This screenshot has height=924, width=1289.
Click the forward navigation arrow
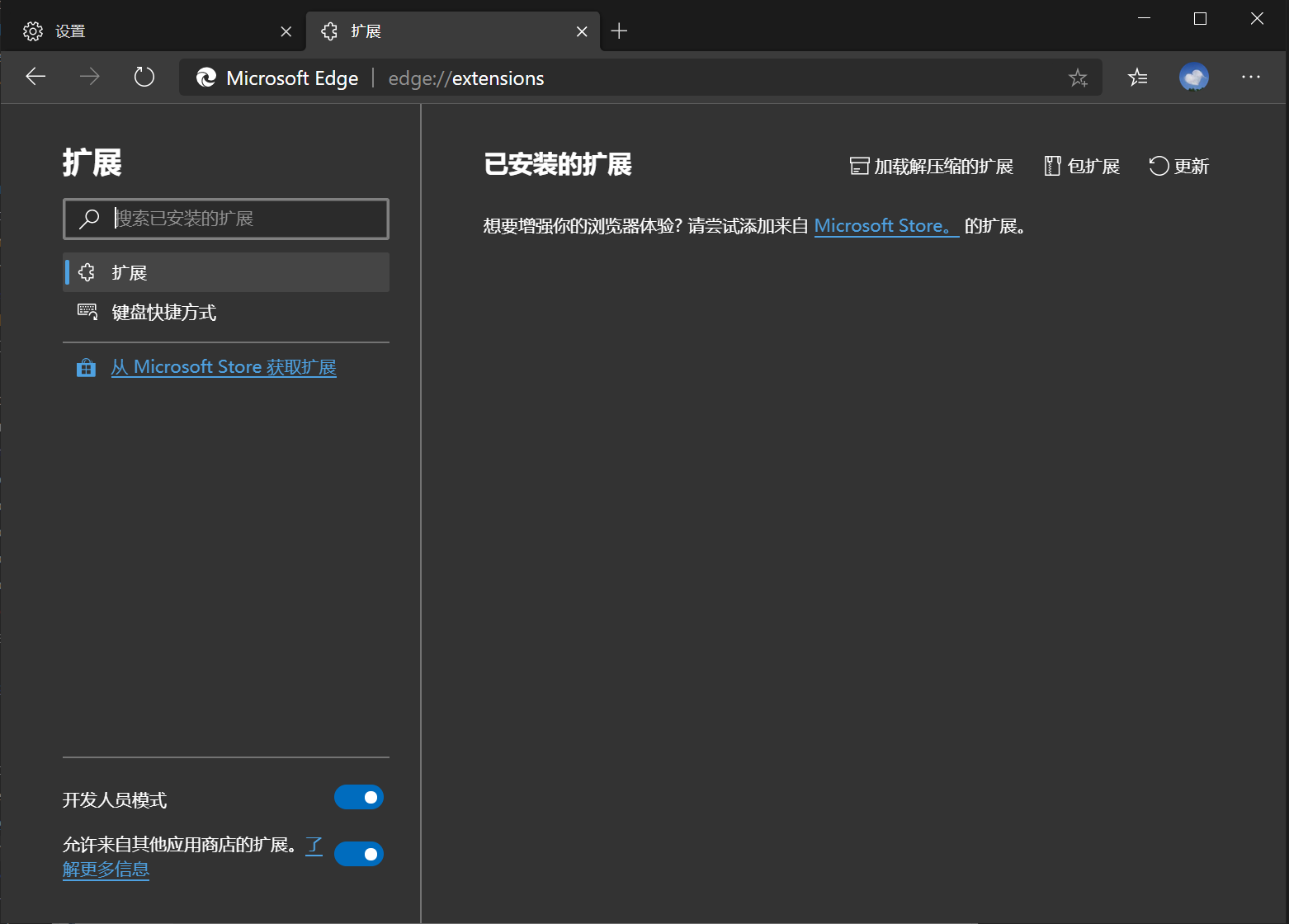(90, 78)
